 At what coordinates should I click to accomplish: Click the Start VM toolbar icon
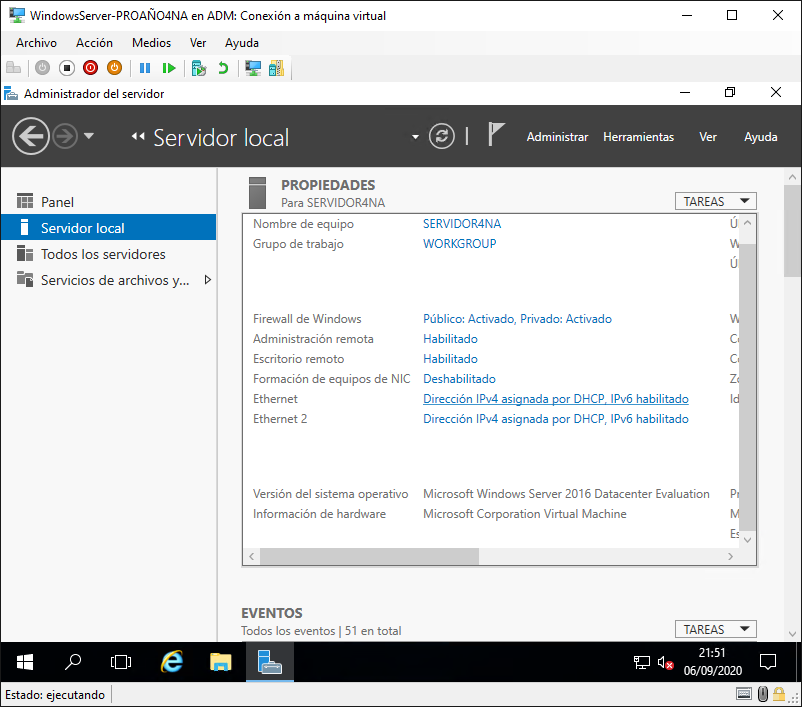pos(42,68)
